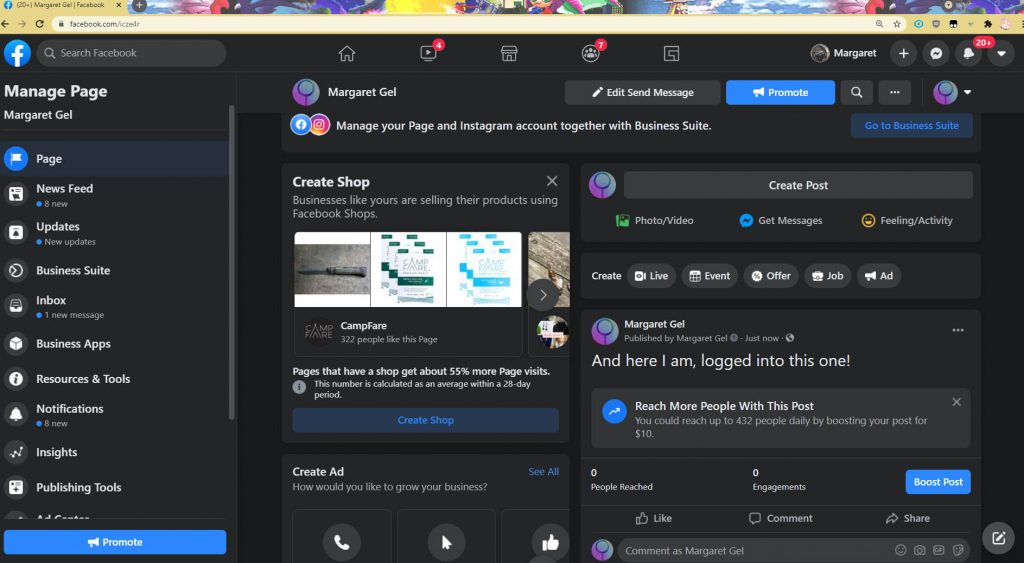The width and height of the screenshot is (1024, 563).
Task: Reload page with browser refresh icon
Action: tap(39, 24)
